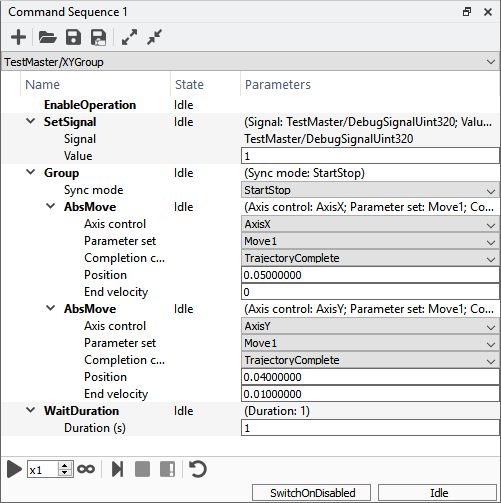Collapse the SetSignal node
Viewport: 501px width, 503px height.
(x=30, y=121)
